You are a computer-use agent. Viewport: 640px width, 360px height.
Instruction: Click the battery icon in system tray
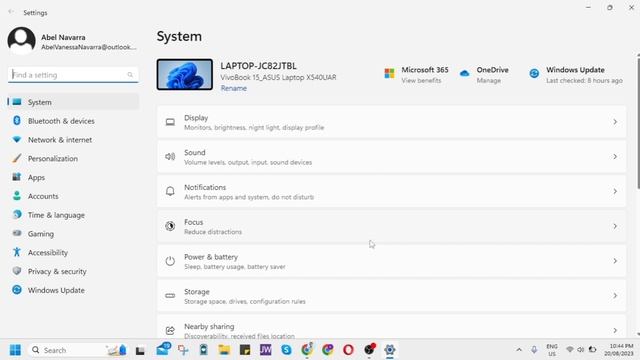click(592, 350)
